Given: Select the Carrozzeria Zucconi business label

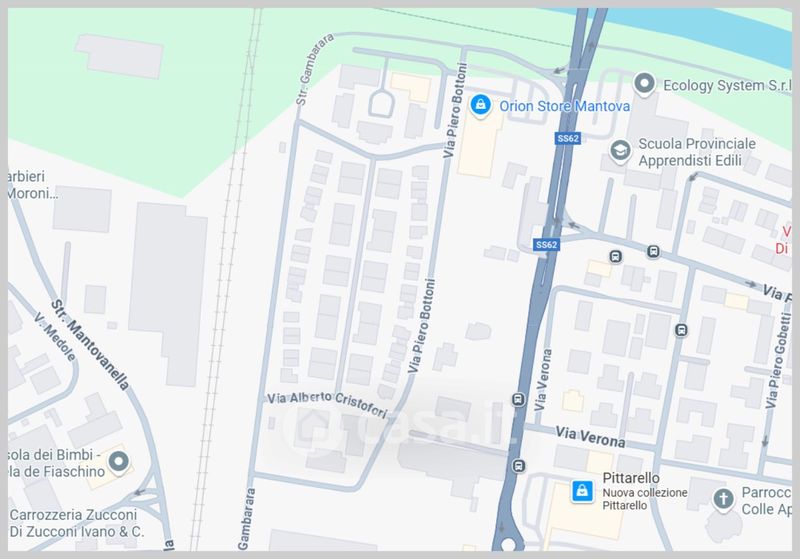Looking at the screenshot, I should pyautogui.click(x=77, y=523).
